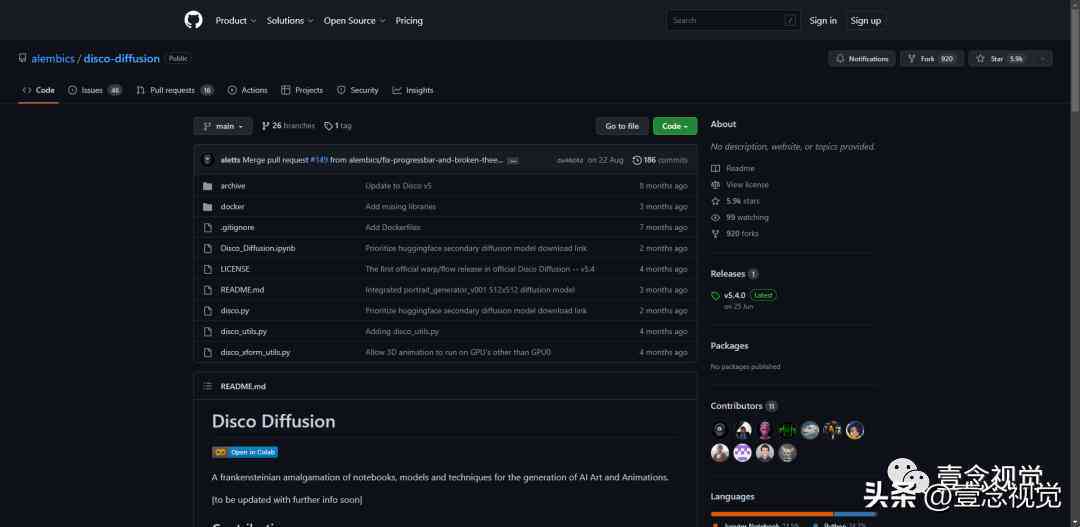This screenshot has width=1080, height=527.
Task: Focus the GitHub search field
Action: [733, 21]
